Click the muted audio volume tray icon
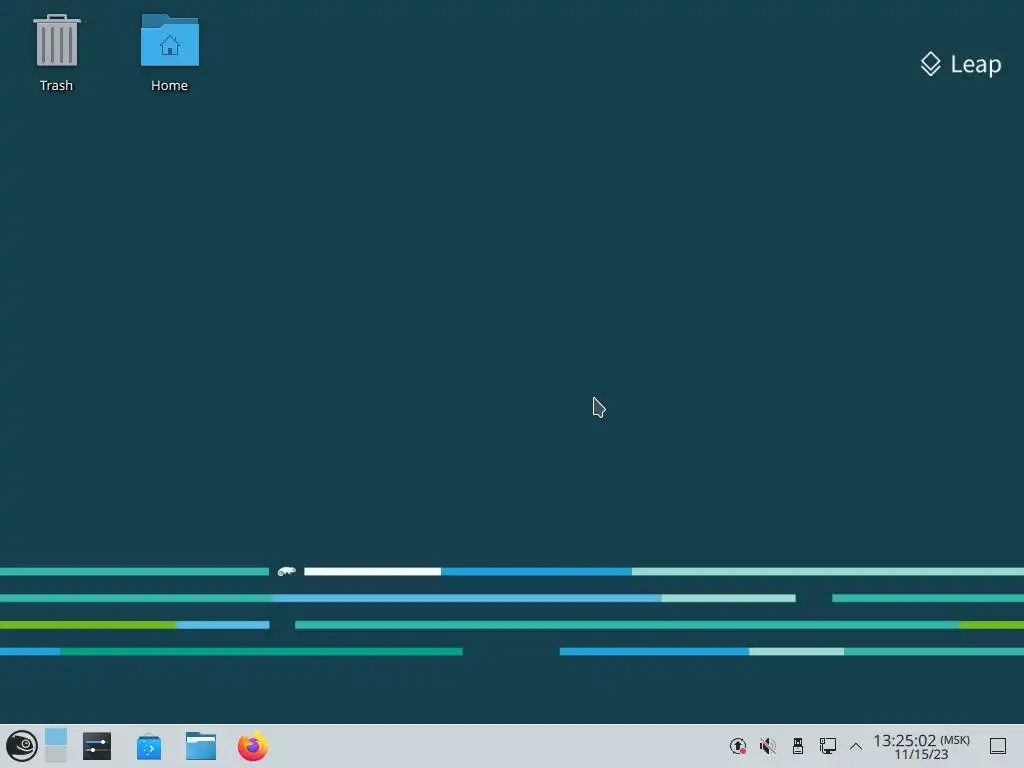The height and width of the screenshot is (768, 1024). [768, 746]
